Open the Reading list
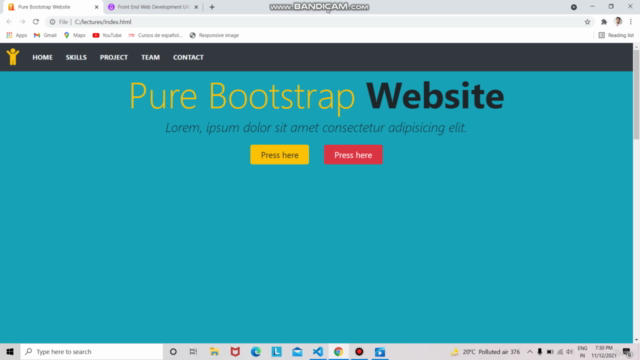 click(616, 35)
